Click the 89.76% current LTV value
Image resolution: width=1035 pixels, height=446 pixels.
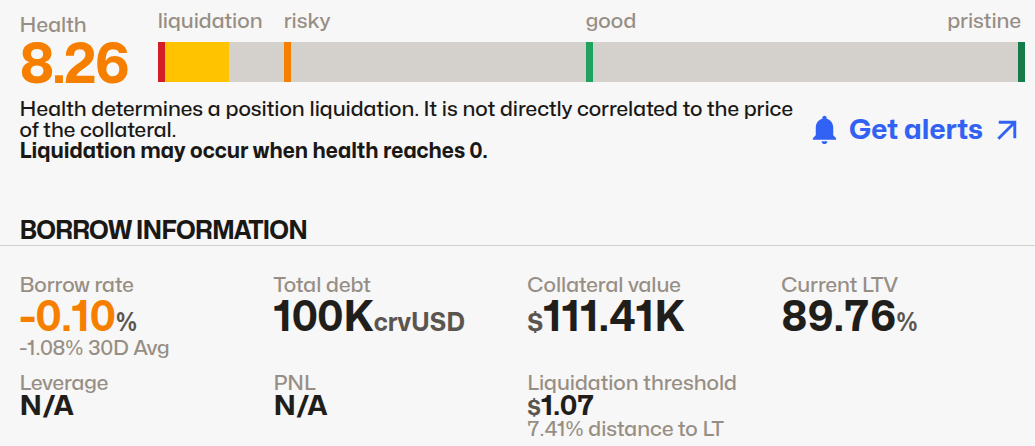(848, 318)
